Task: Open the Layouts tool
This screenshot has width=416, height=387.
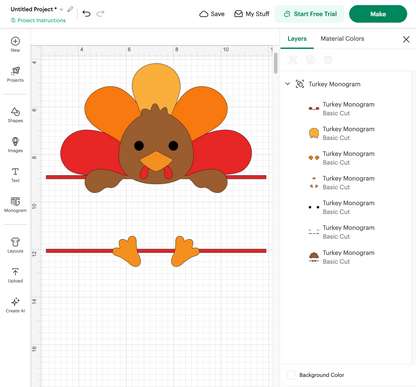Action: tap(15, 242)
